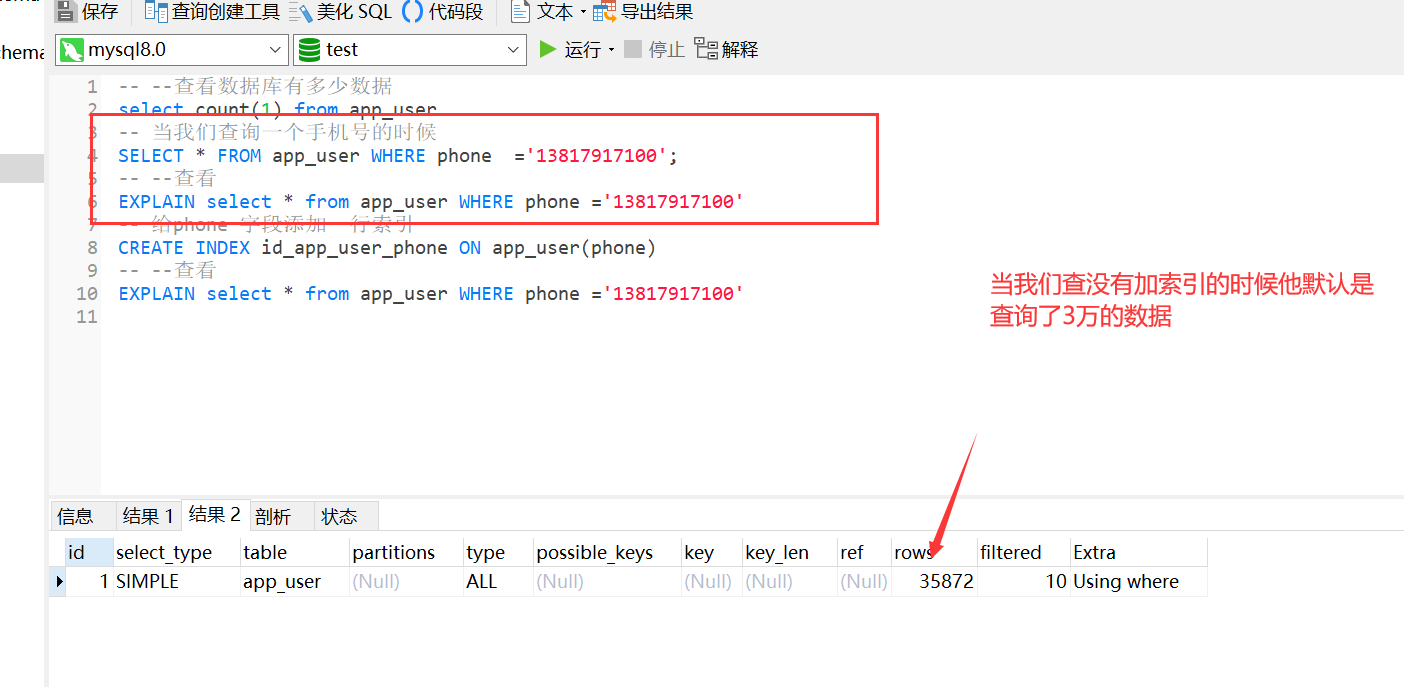Select the 35872 rows value cell
The image size is (1404, 687).
934,581
